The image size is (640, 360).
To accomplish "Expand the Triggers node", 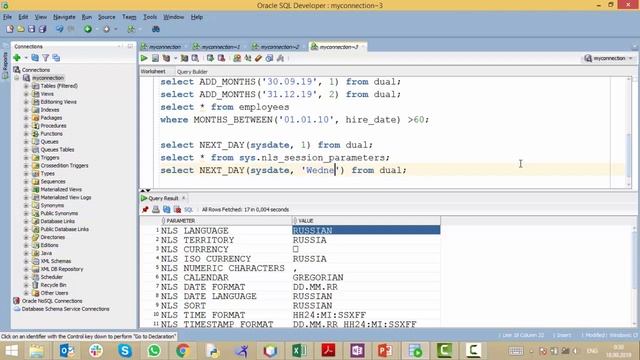I will pos(26,158).
